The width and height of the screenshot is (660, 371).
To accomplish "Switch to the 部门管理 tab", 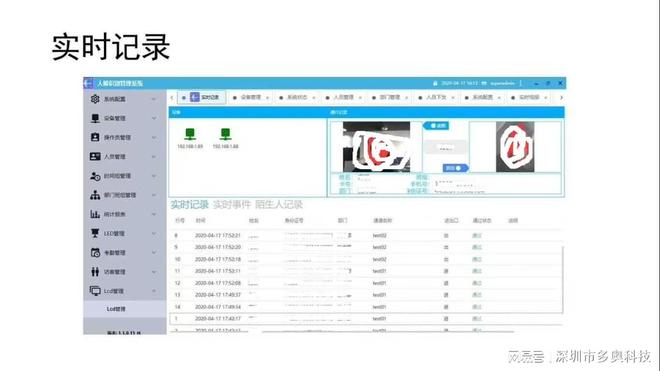I will (390, 97).
